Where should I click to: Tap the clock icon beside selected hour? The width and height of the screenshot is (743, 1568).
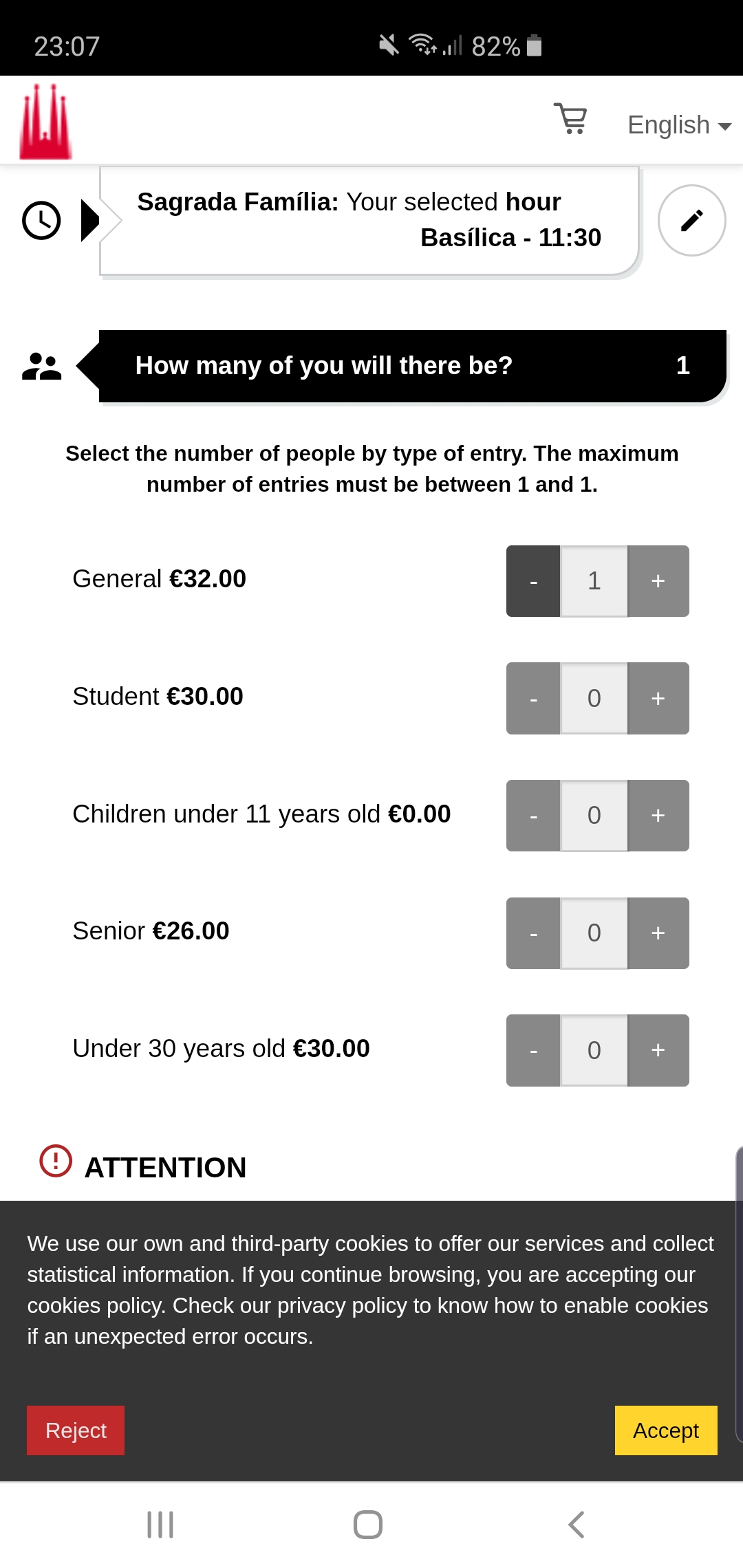[41, 221]
